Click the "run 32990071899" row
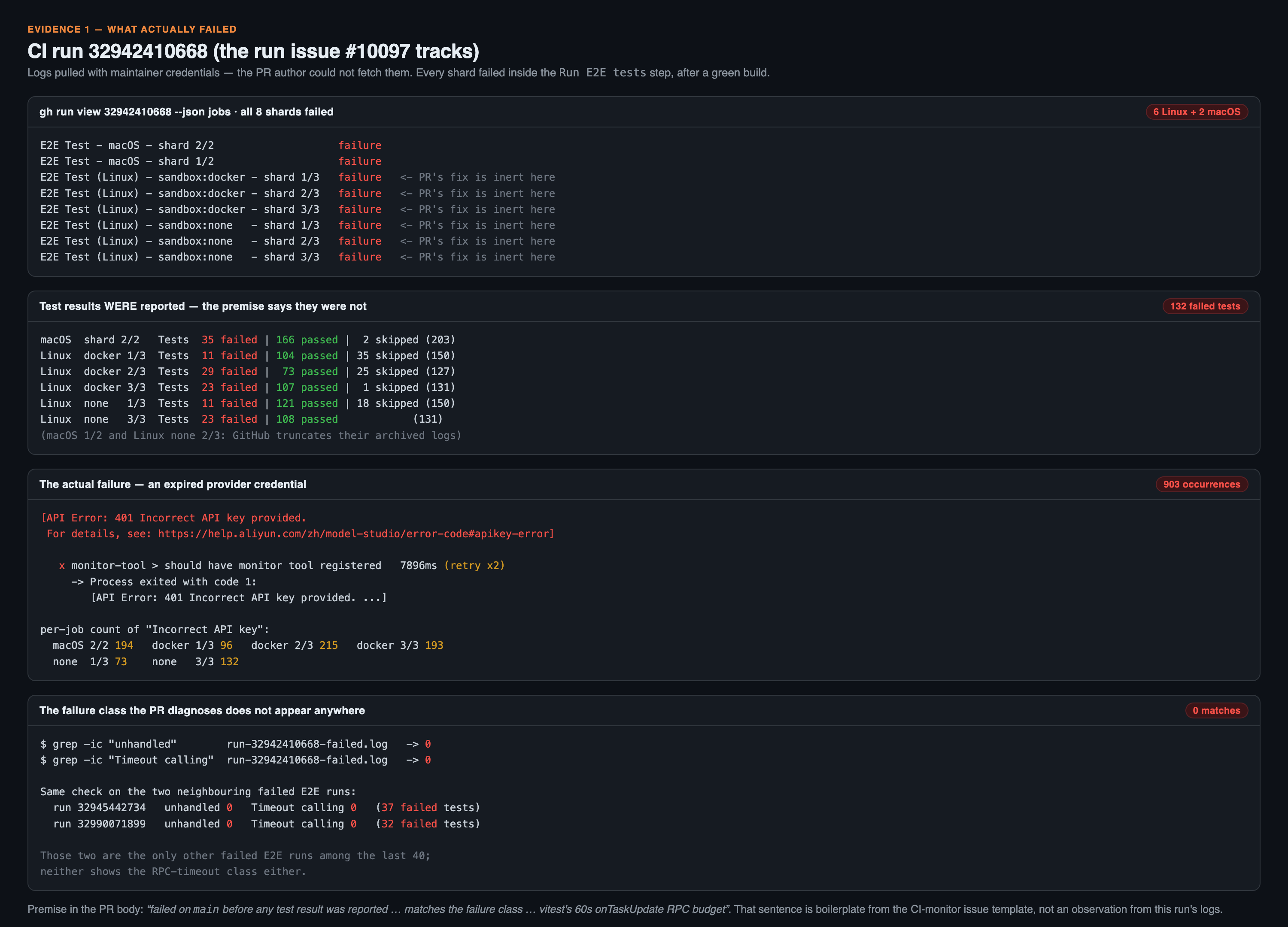The width and height of the screenshot is (1288, 927). [x=266, y=824]
